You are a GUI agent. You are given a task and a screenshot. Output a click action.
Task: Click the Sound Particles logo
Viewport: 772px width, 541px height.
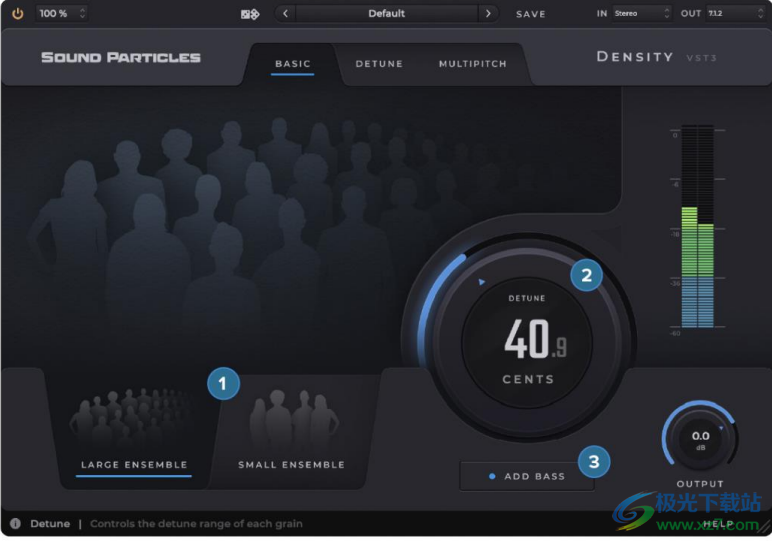pos(120,57)
